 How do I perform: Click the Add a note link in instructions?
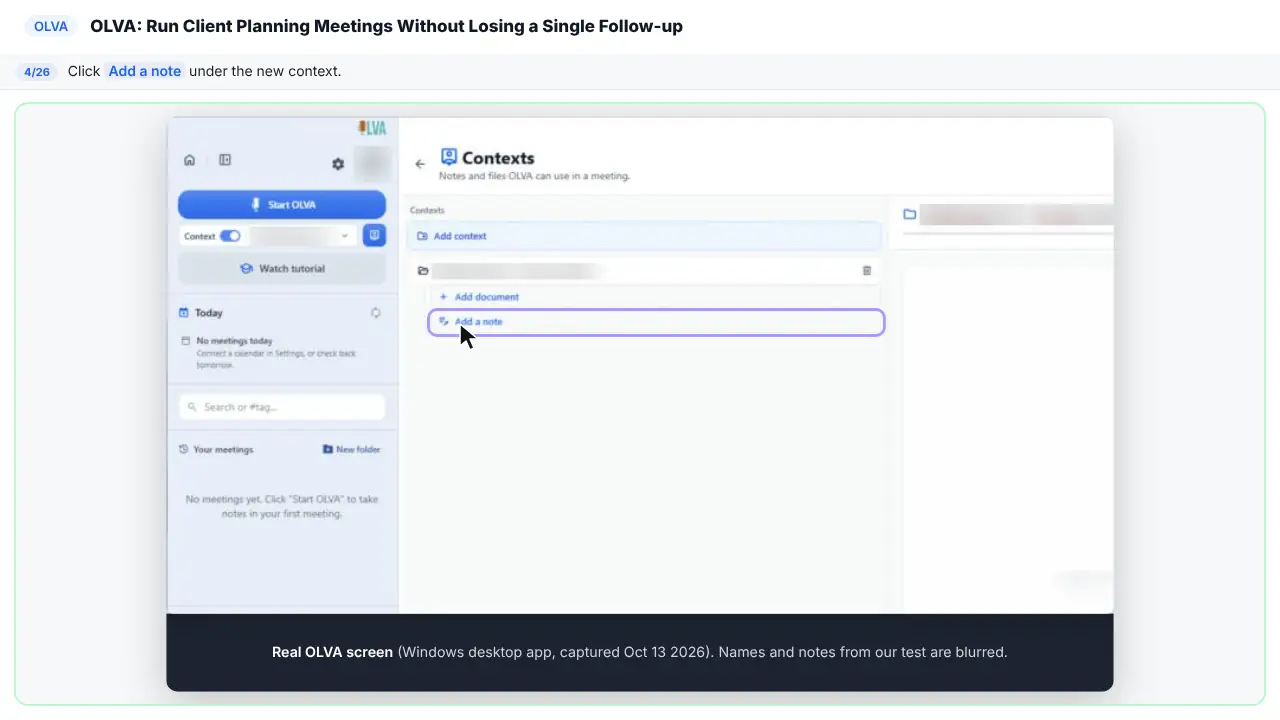[x=145, y=71]
